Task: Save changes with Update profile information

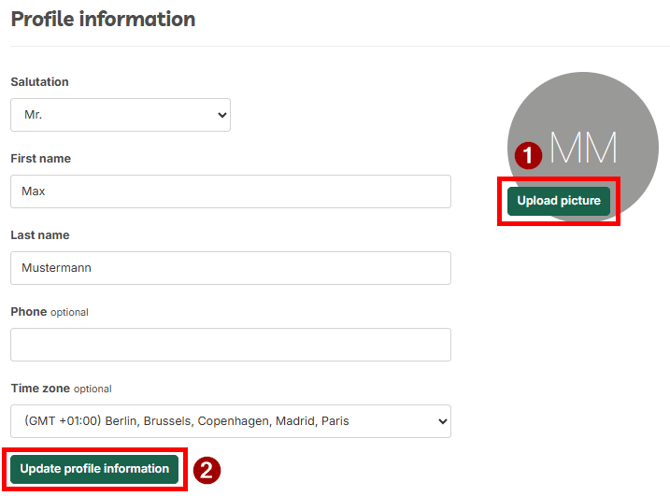Action: coord(94,469)
